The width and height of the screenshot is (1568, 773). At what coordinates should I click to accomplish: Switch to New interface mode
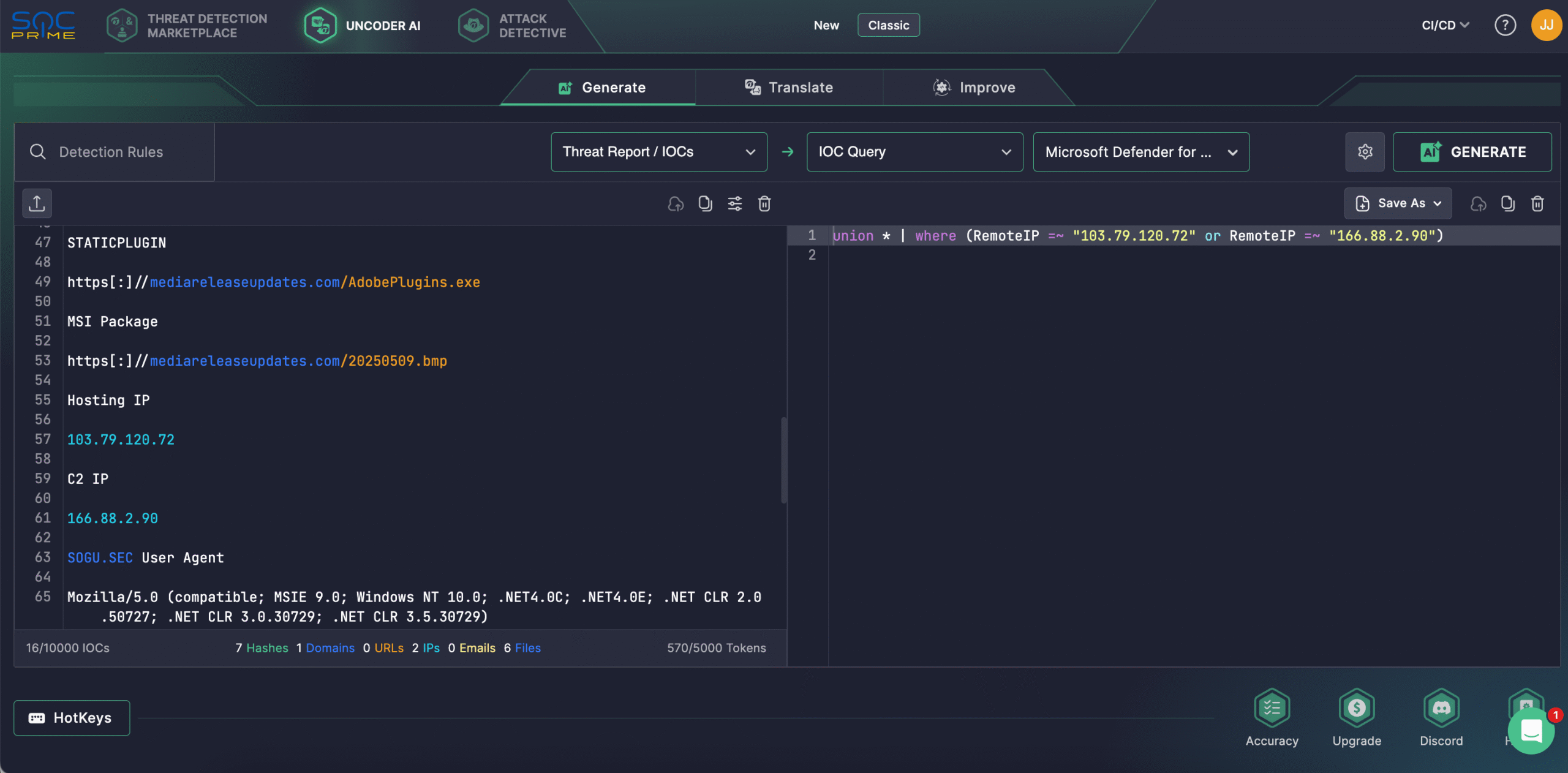826,25
